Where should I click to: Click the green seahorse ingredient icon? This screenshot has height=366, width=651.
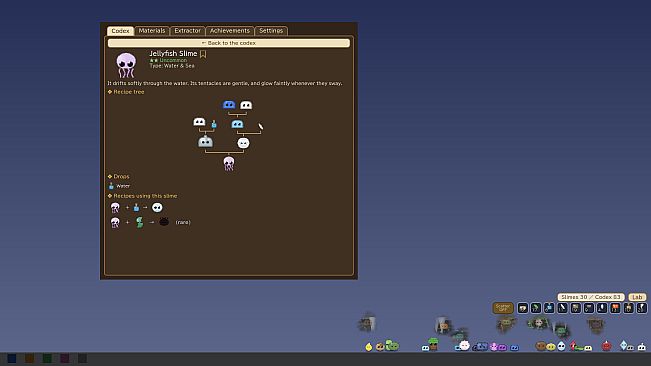pyautogui.click(x=140, y=222)
